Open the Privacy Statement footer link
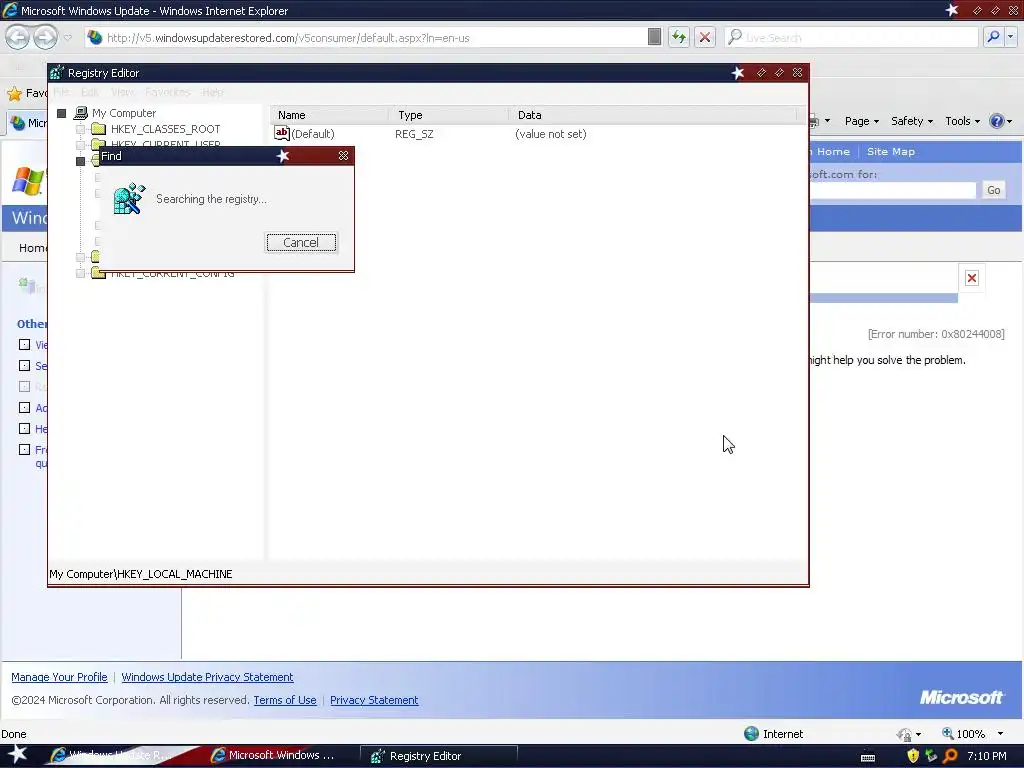The image size is (1024, 768). [x=374, y=700]
